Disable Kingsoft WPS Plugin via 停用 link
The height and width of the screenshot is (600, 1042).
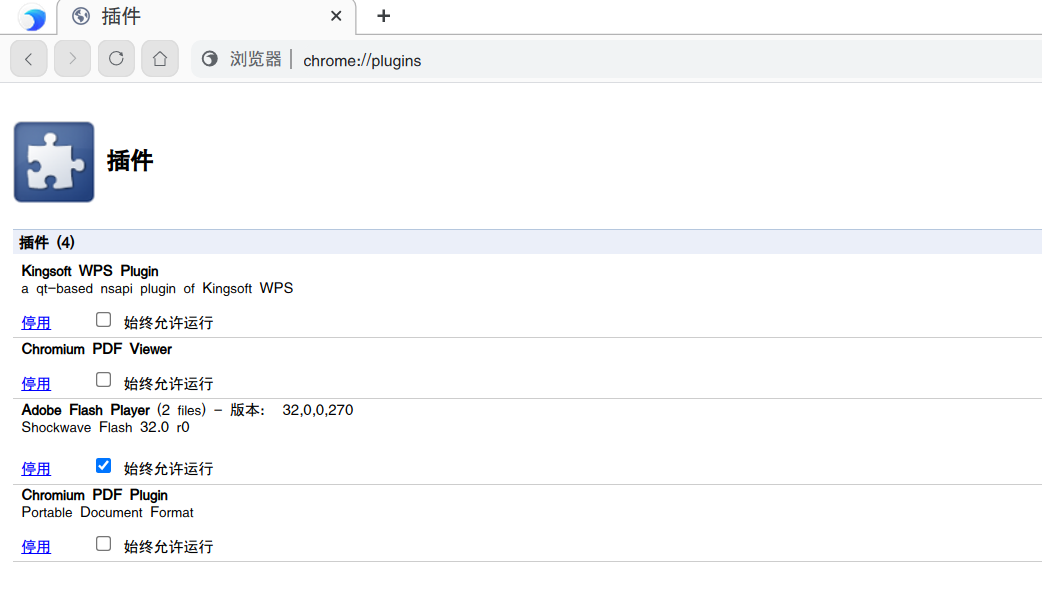click(36, 323)
